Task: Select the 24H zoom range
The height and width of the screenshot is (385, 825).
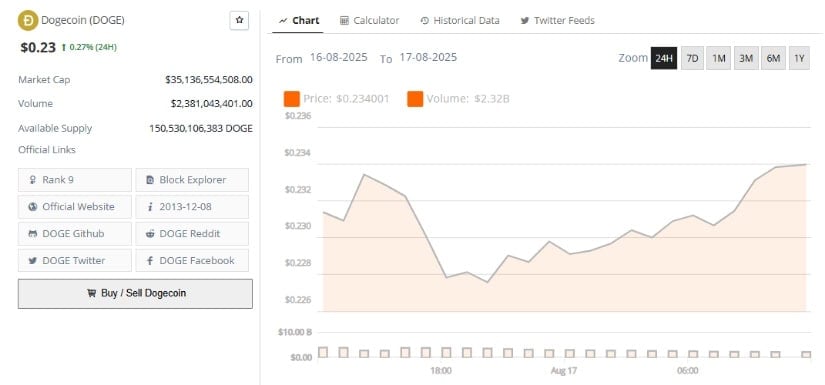Action: pyautogui.click(x=664, y=58)
